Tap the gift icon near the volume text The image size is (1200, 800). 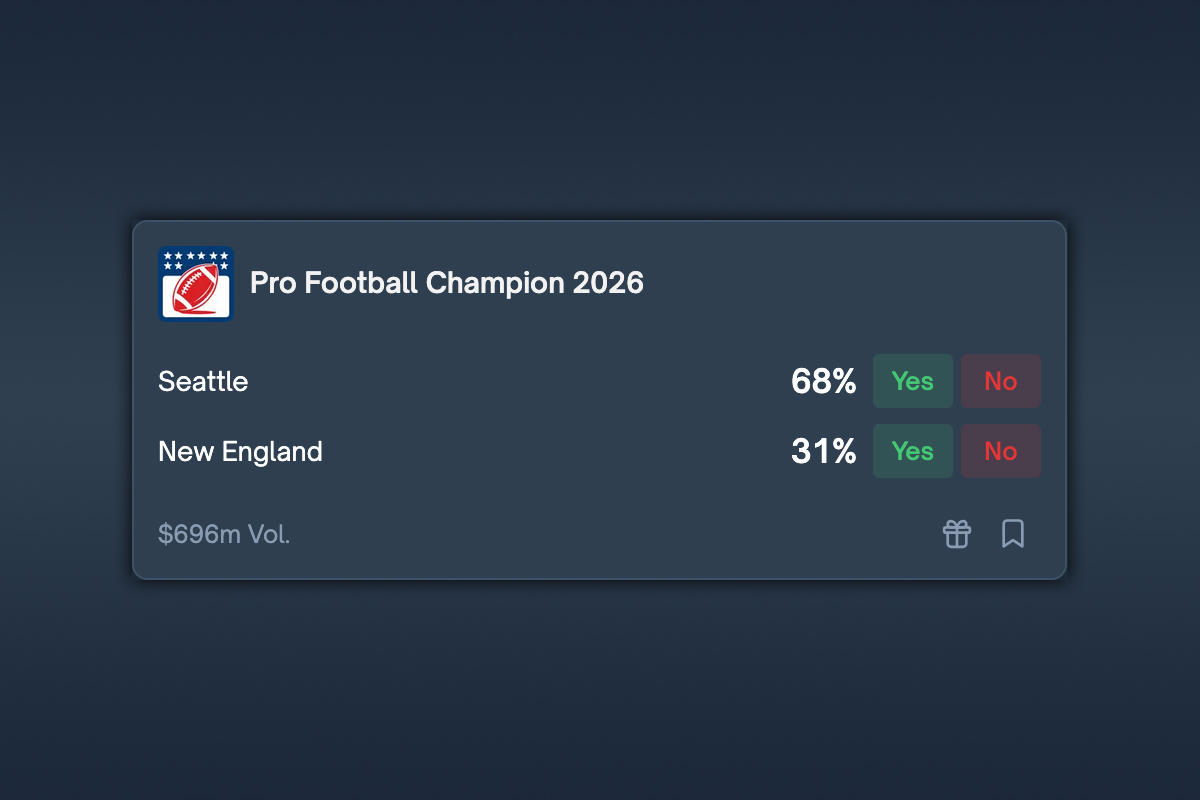956,533
